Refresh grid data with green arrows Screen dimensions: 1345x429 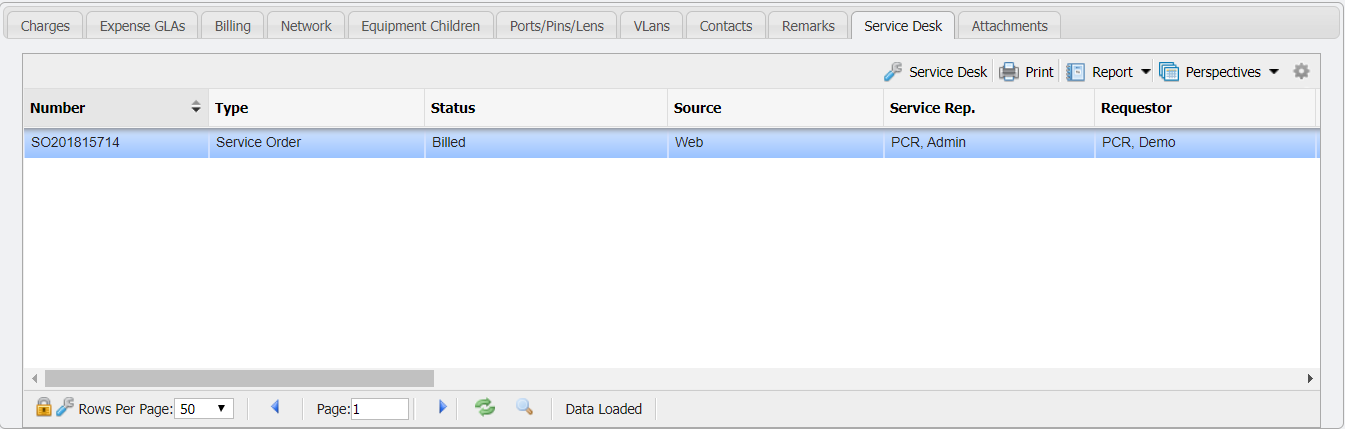coord(485,407)
